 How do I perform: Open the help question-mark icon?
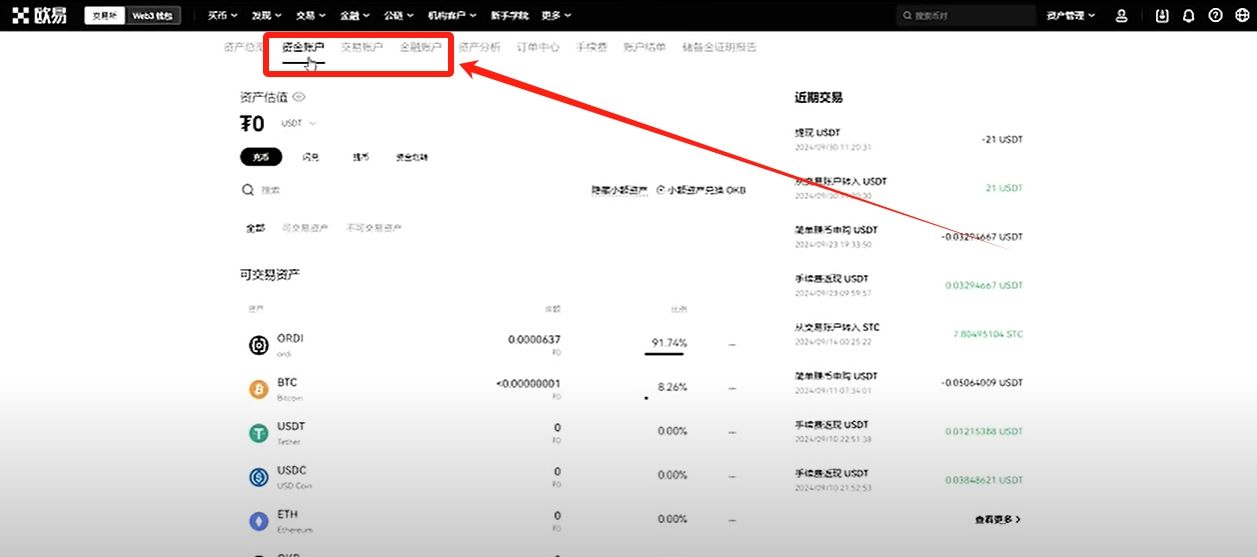(x=1215, y=16)
